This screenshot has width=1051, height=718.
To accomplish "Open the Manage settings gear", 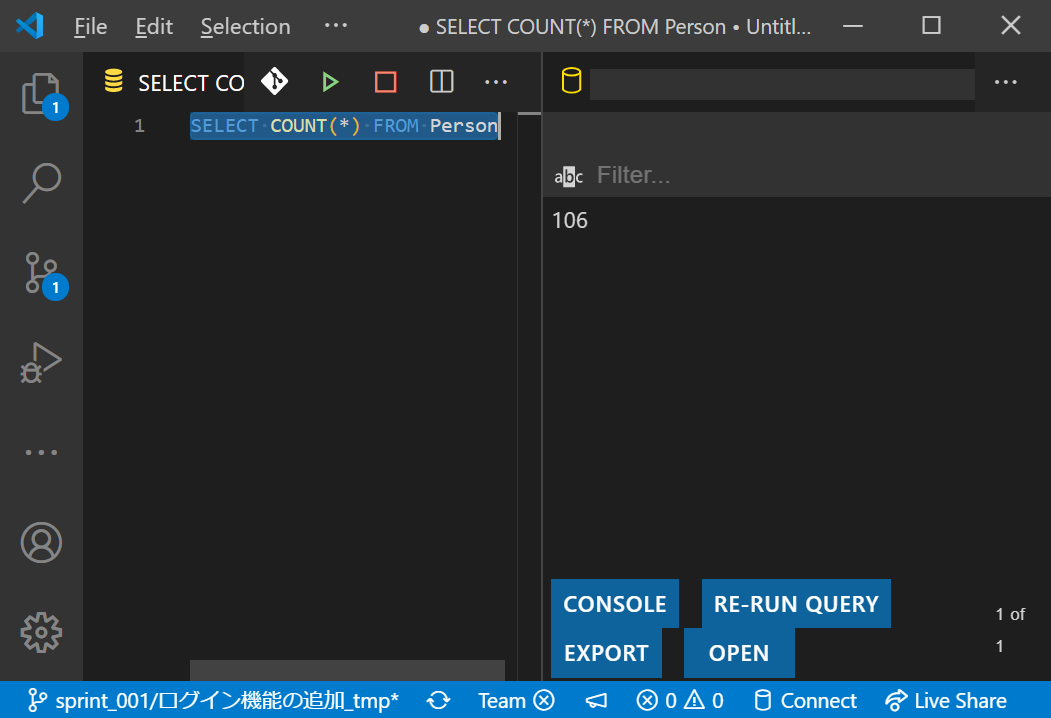I will (x=41, y=632).
